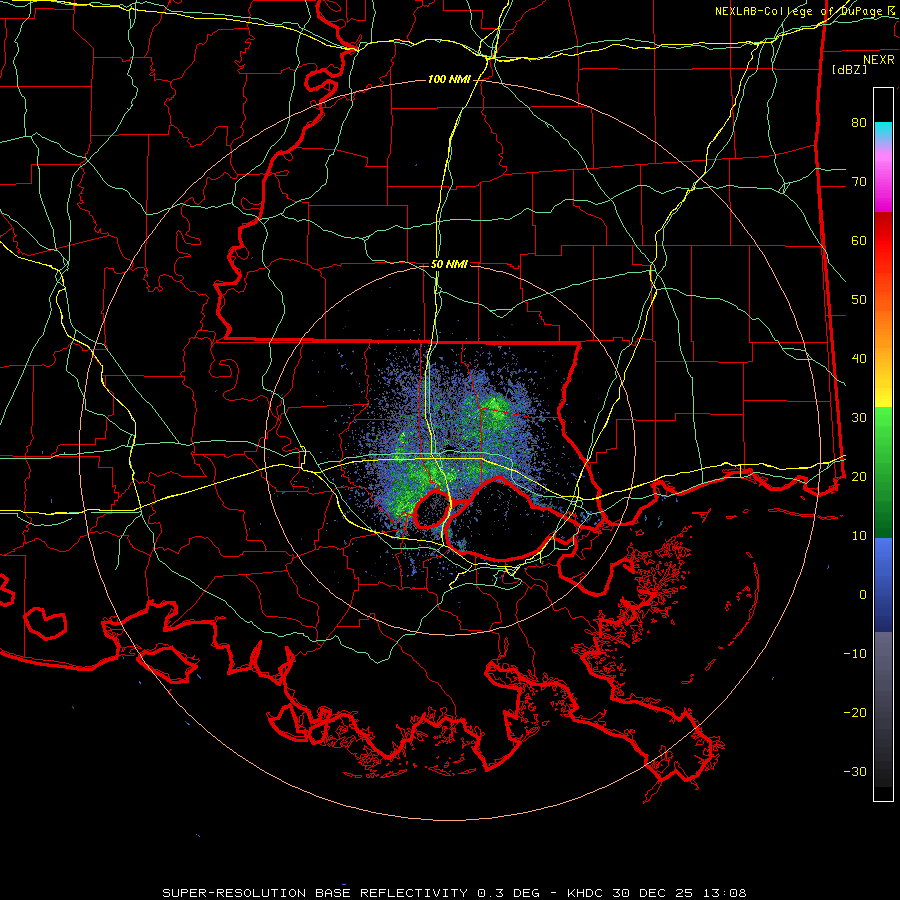This screenshot has width=900, height=900.
Task: Click the Super-Resolution Base Reflectivity caption
Action: pyautogui.click(x=454, y=893)
